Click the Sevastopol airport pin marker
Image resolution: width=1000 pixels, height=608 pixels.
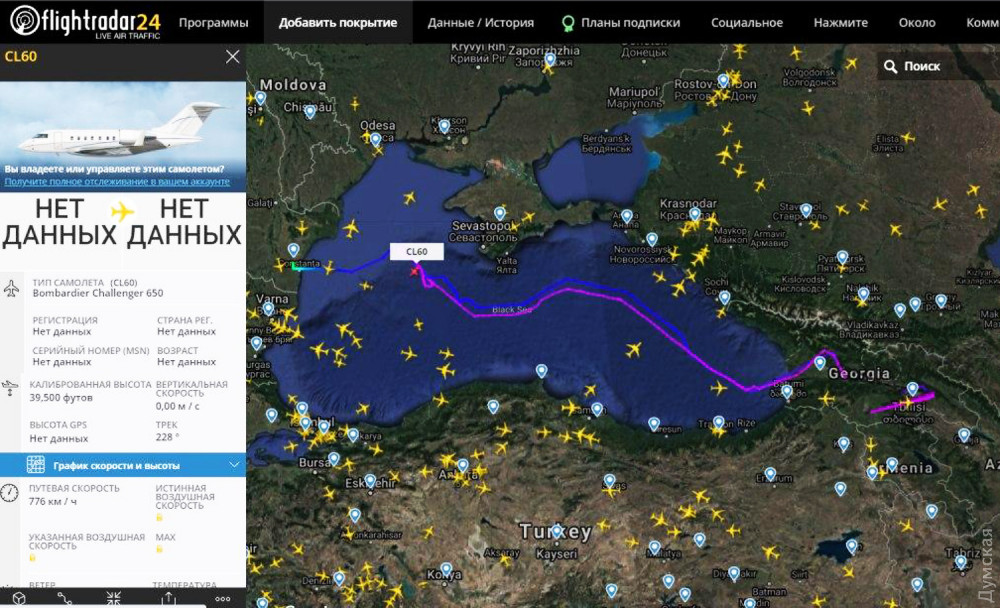click(x=500, y=213)
